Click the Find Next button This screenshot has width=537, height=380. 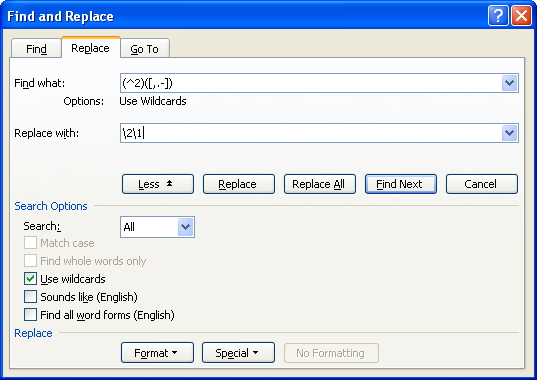(401, 184)
